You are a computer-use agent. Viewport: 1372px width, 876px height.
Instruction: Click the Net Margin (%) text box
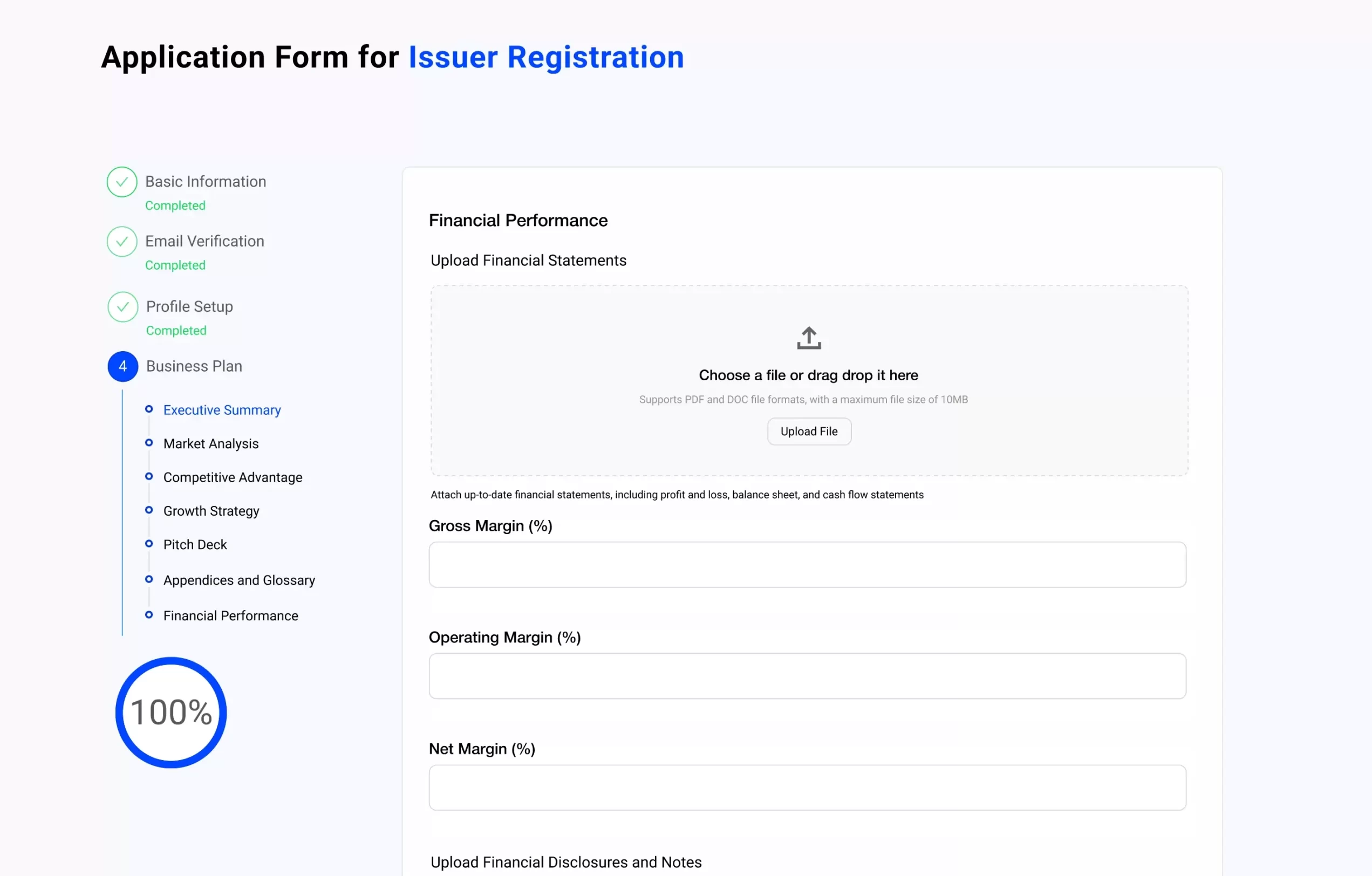click(x=807, y=788)
